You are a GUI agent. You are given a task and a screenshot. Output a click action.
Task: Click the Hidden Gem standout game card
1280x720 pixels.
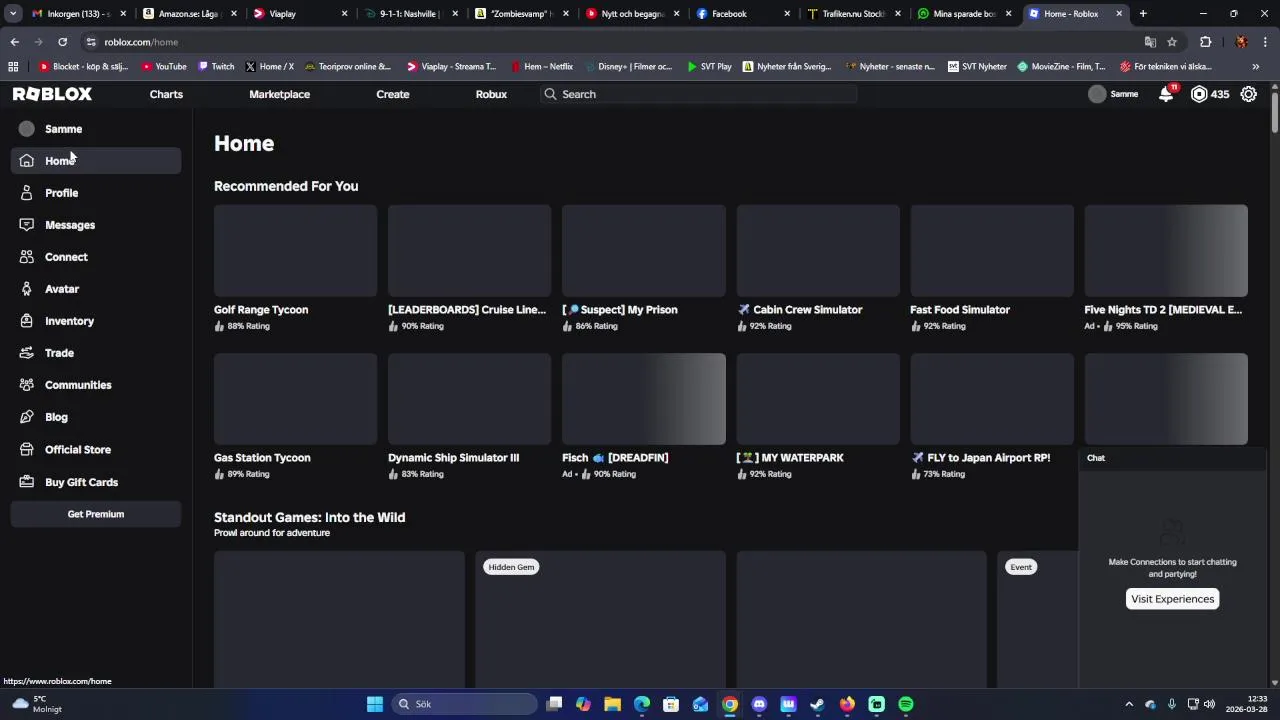click(x=601, y=619)
